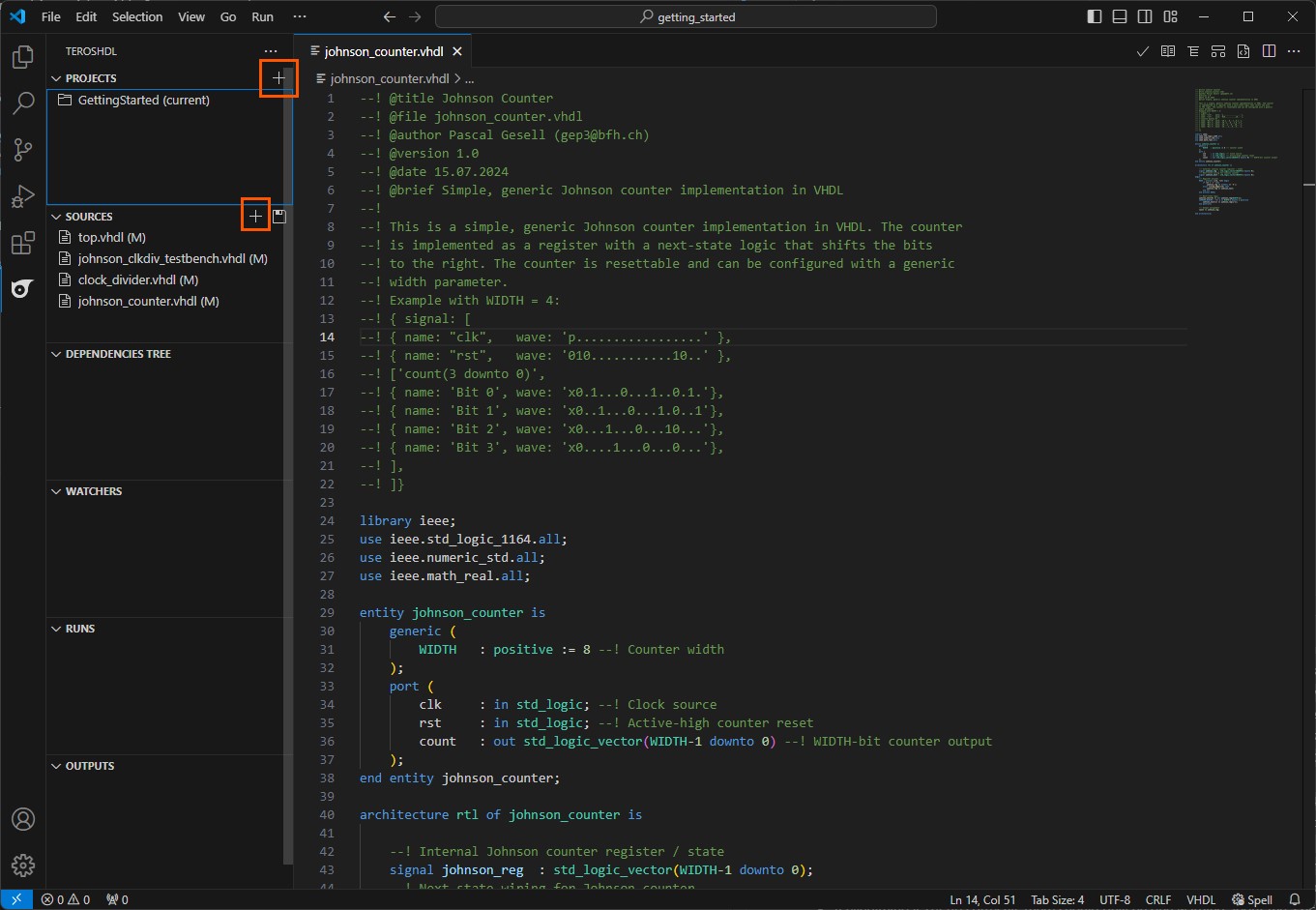Toggle the secondary side bar
This screenshot has height=910, width=1316.
[x=1145, y=16]
